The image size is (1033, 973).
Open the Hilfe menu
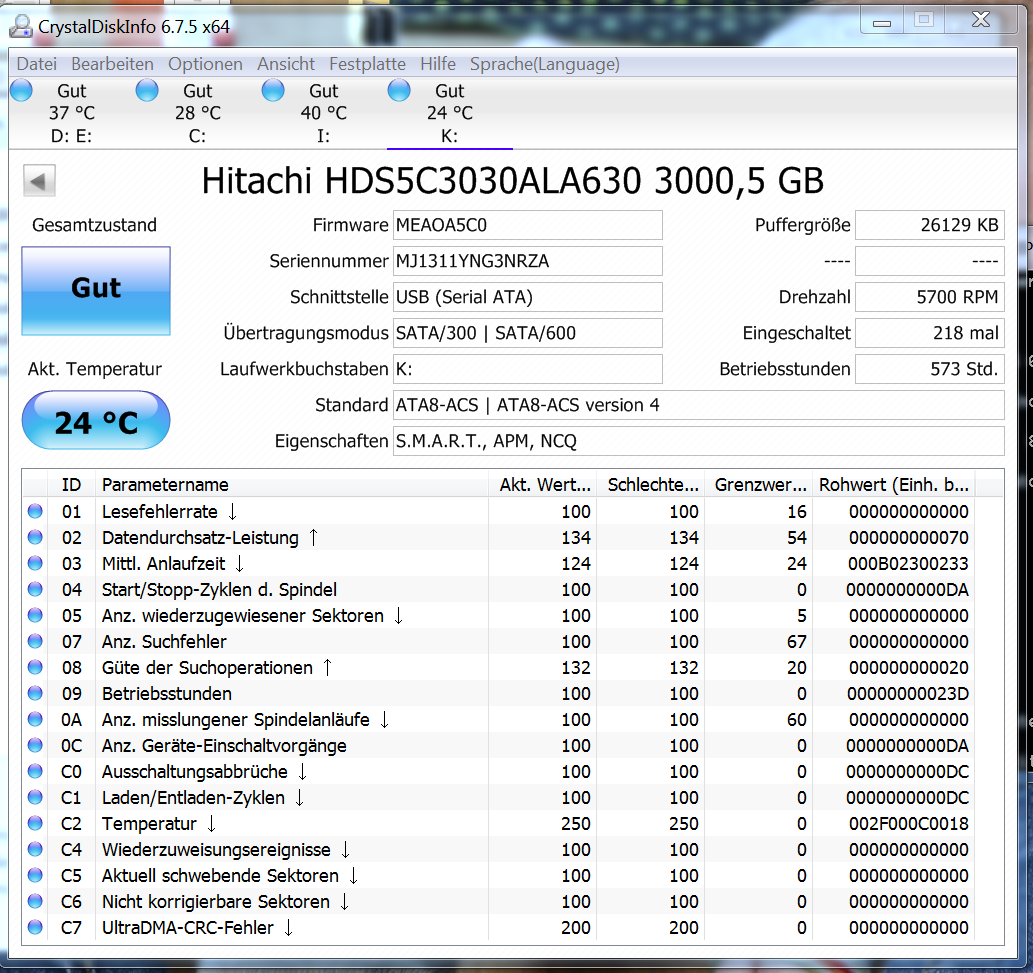pos(437,64)
